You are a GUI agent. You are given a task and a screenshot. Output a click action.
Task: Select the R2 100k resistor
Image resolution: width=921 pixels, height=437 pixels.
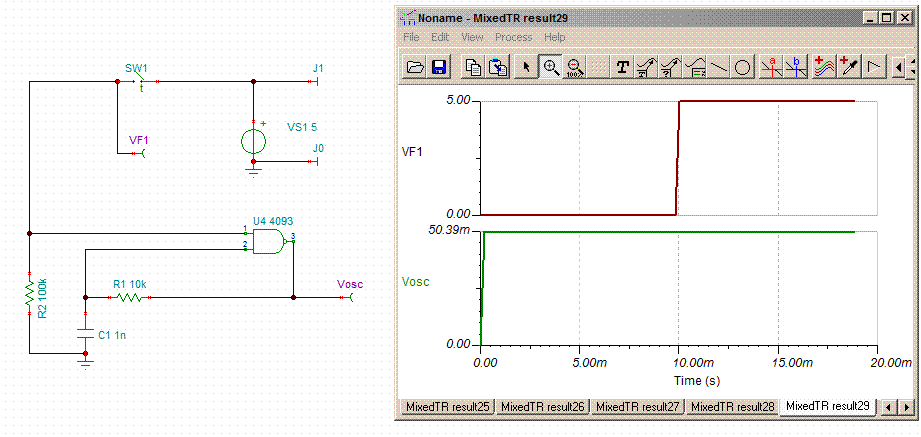(x=29, y=294)
